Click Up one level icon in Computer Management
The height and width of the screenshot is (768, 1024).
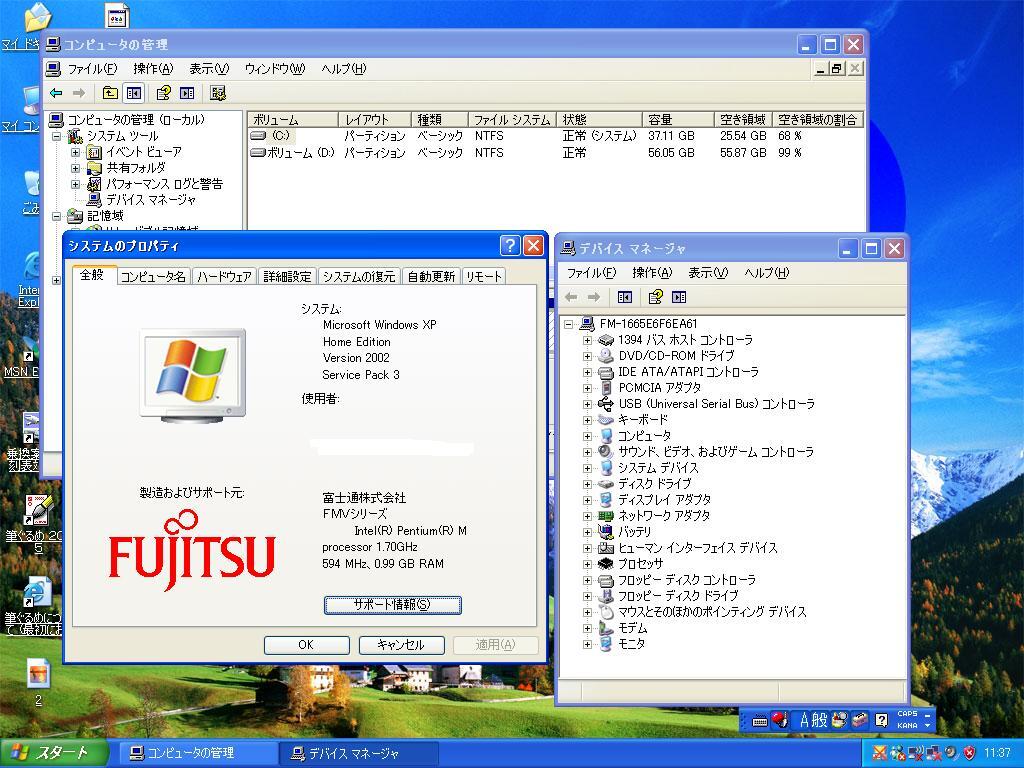110,93
